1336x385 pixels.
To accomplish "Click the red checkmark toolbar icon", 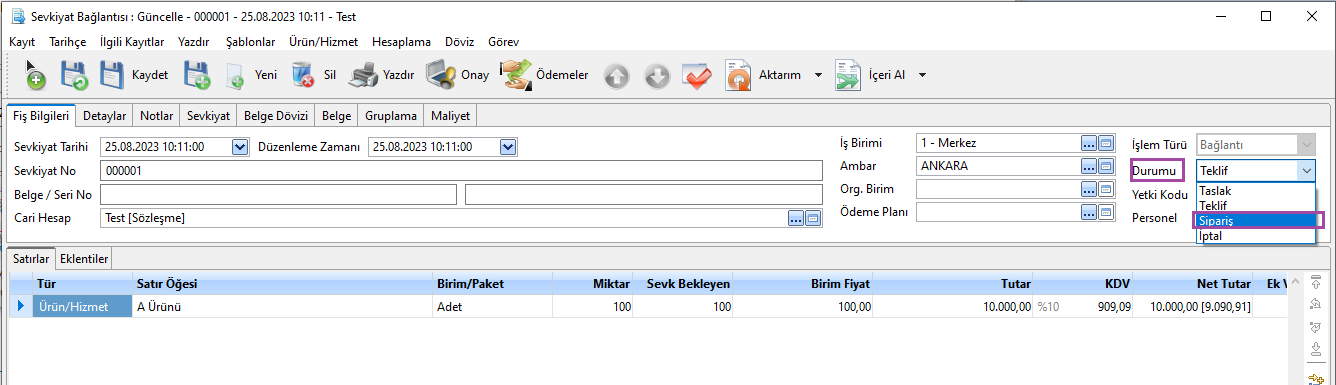I will click(696, 75).
